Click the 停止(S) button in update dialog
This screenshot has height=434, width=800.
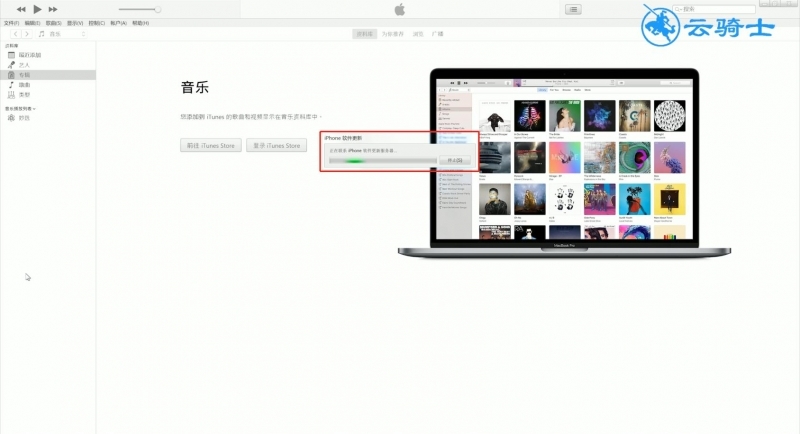455,160
